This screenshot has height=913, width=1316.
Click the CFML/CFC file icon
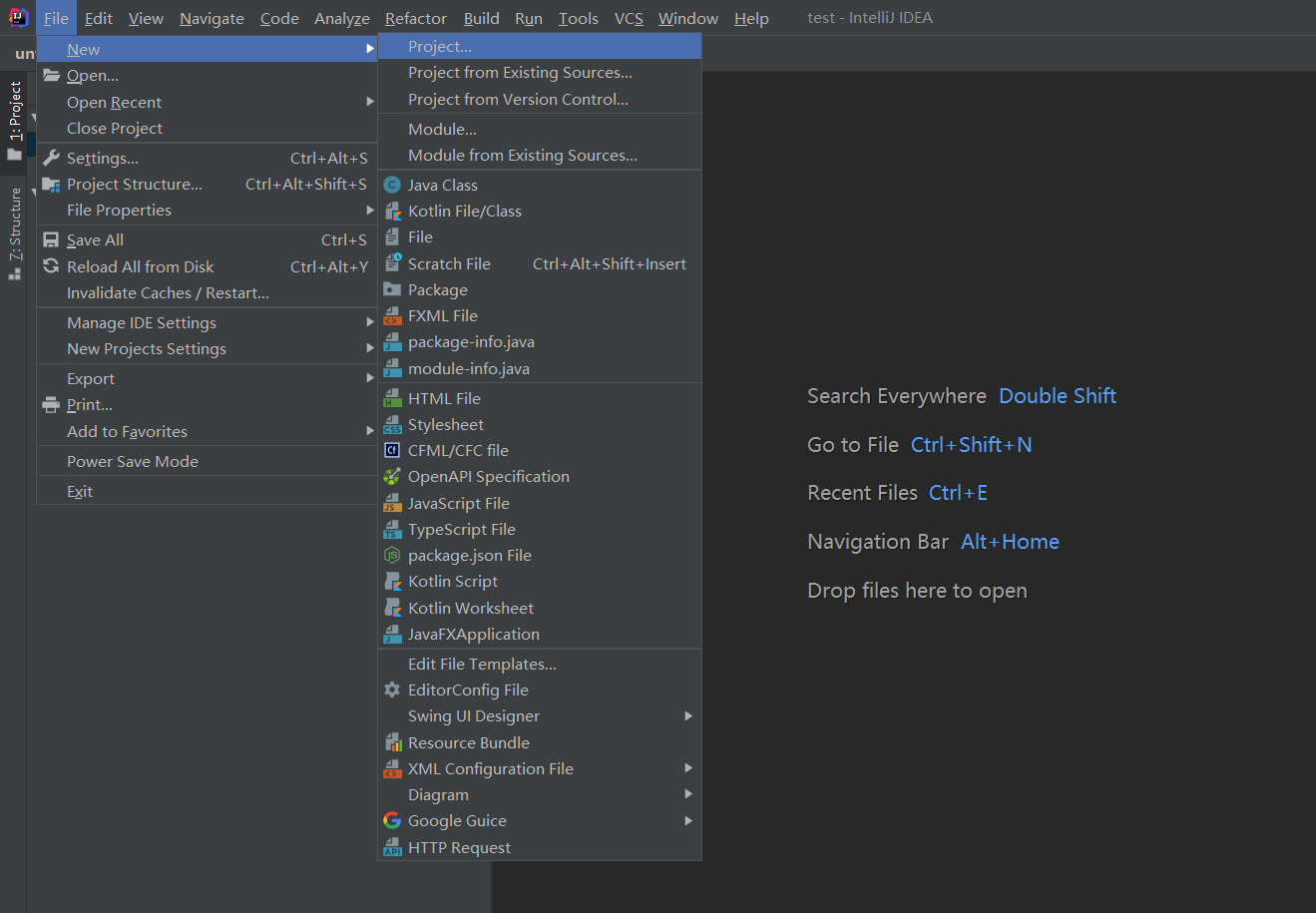click(392, 451)
